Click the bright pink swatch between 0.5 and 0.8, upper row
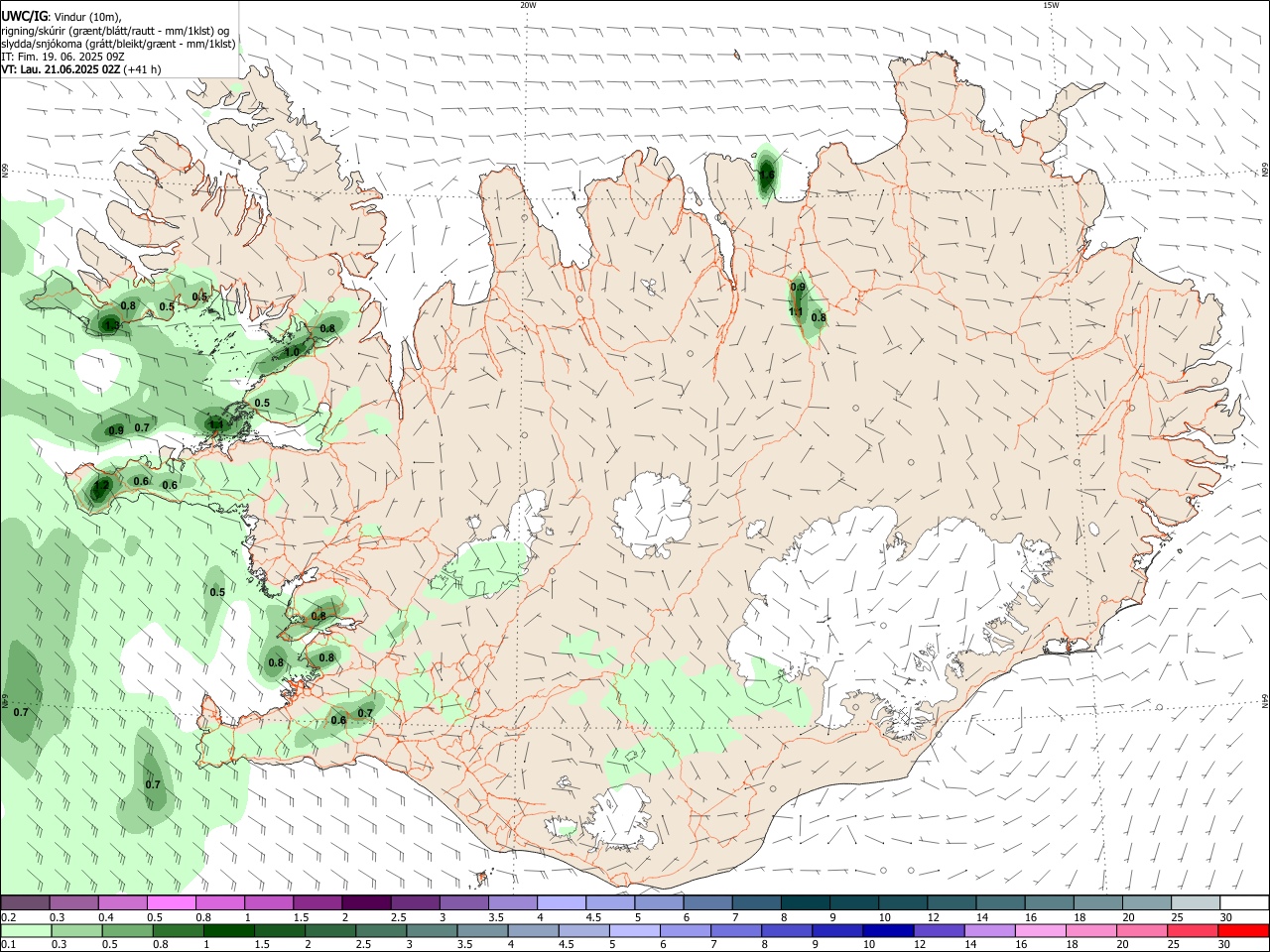 click(172, 903)
